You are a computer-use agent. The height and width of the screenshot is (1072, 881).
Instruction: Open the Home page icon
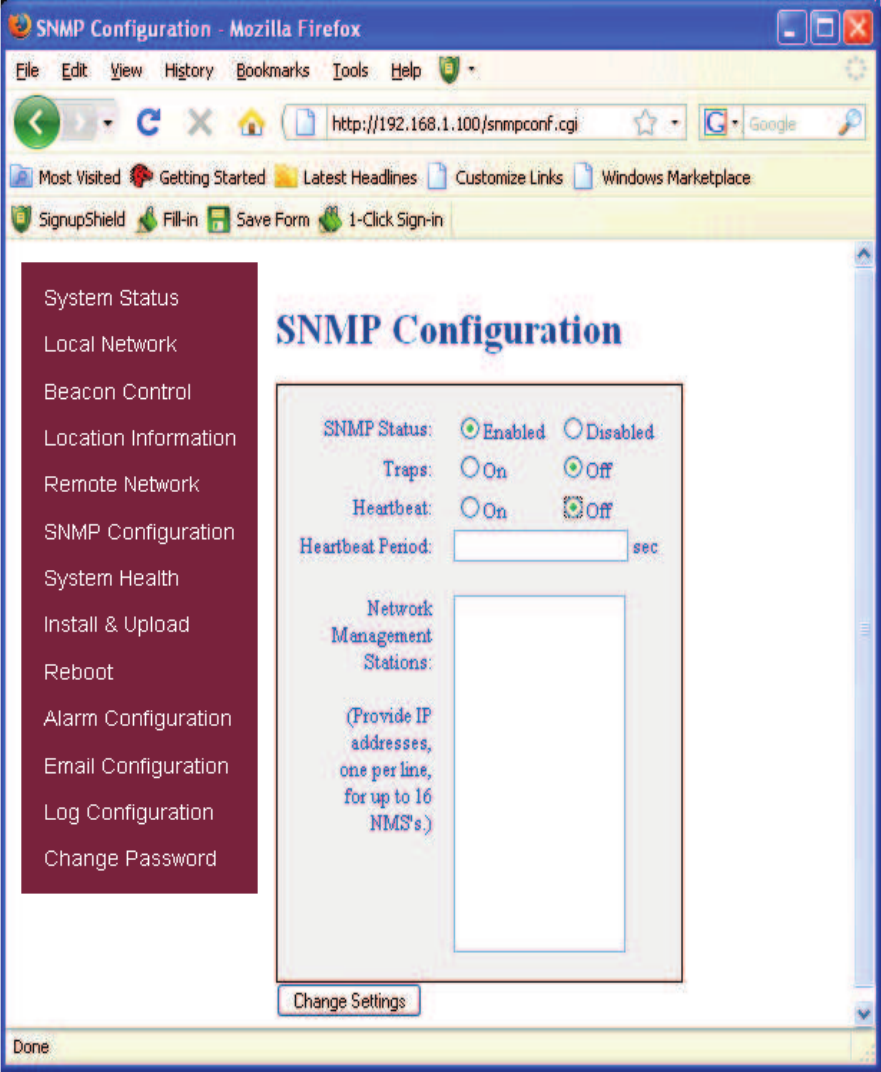click(x=252, y=123)
